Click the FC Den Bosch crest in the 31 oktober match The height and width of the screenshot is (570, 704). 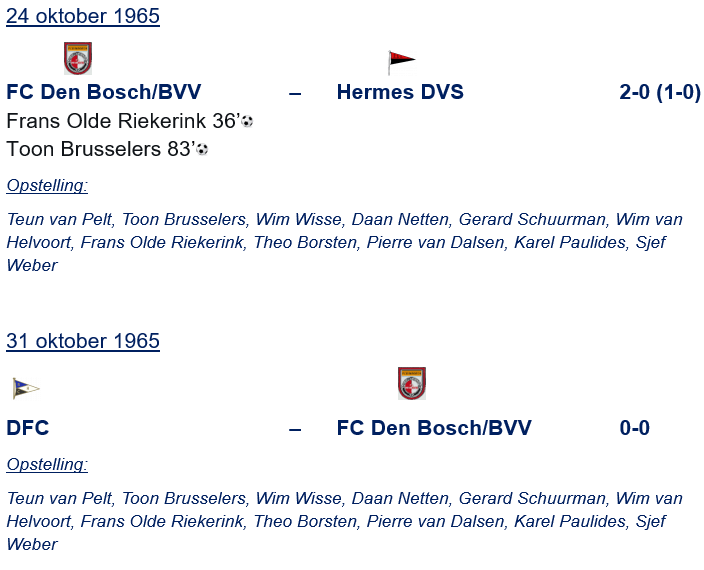[x=412, y=383]
